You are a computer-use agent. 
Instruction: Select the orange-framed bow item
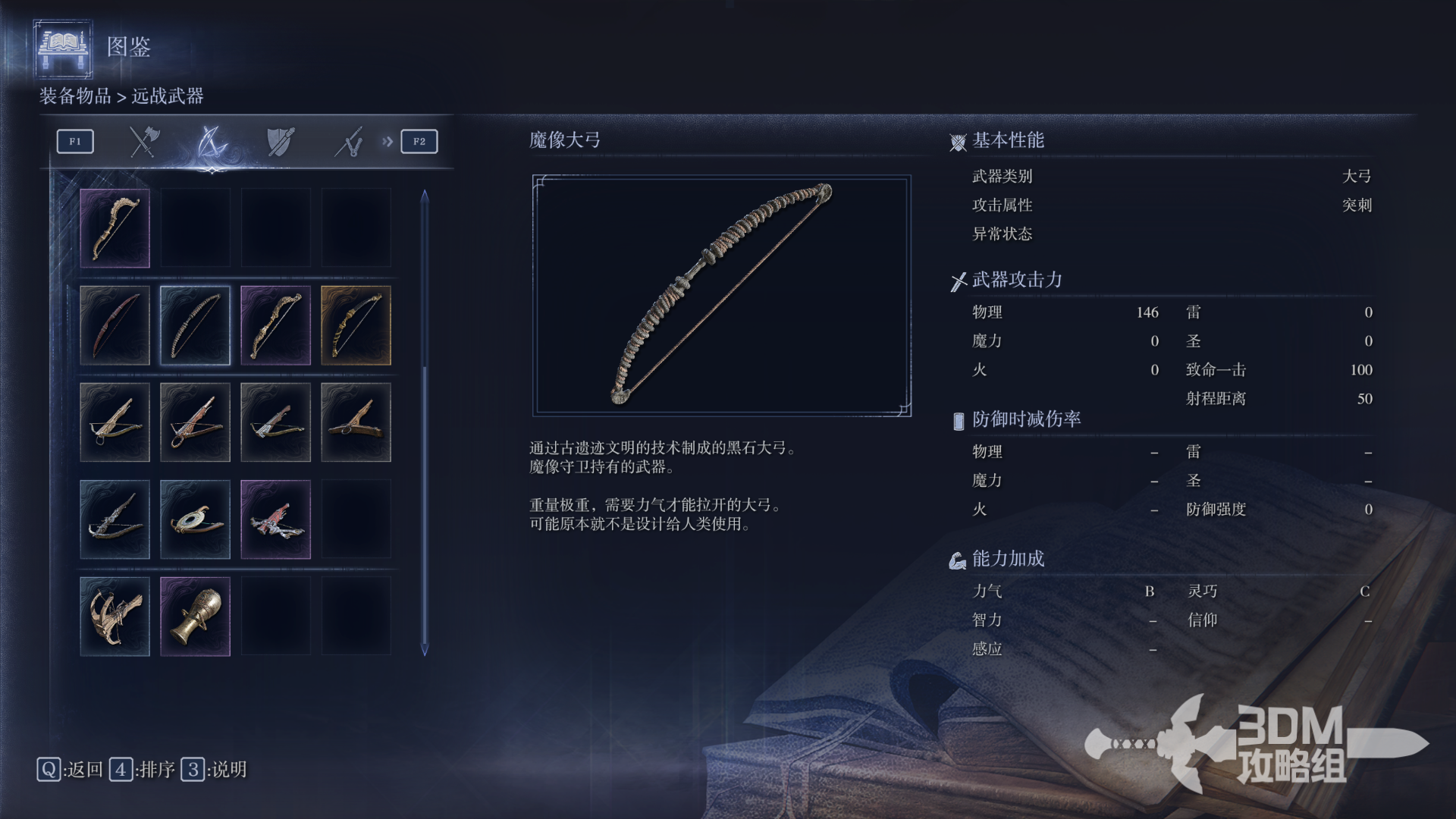(356, 325)
